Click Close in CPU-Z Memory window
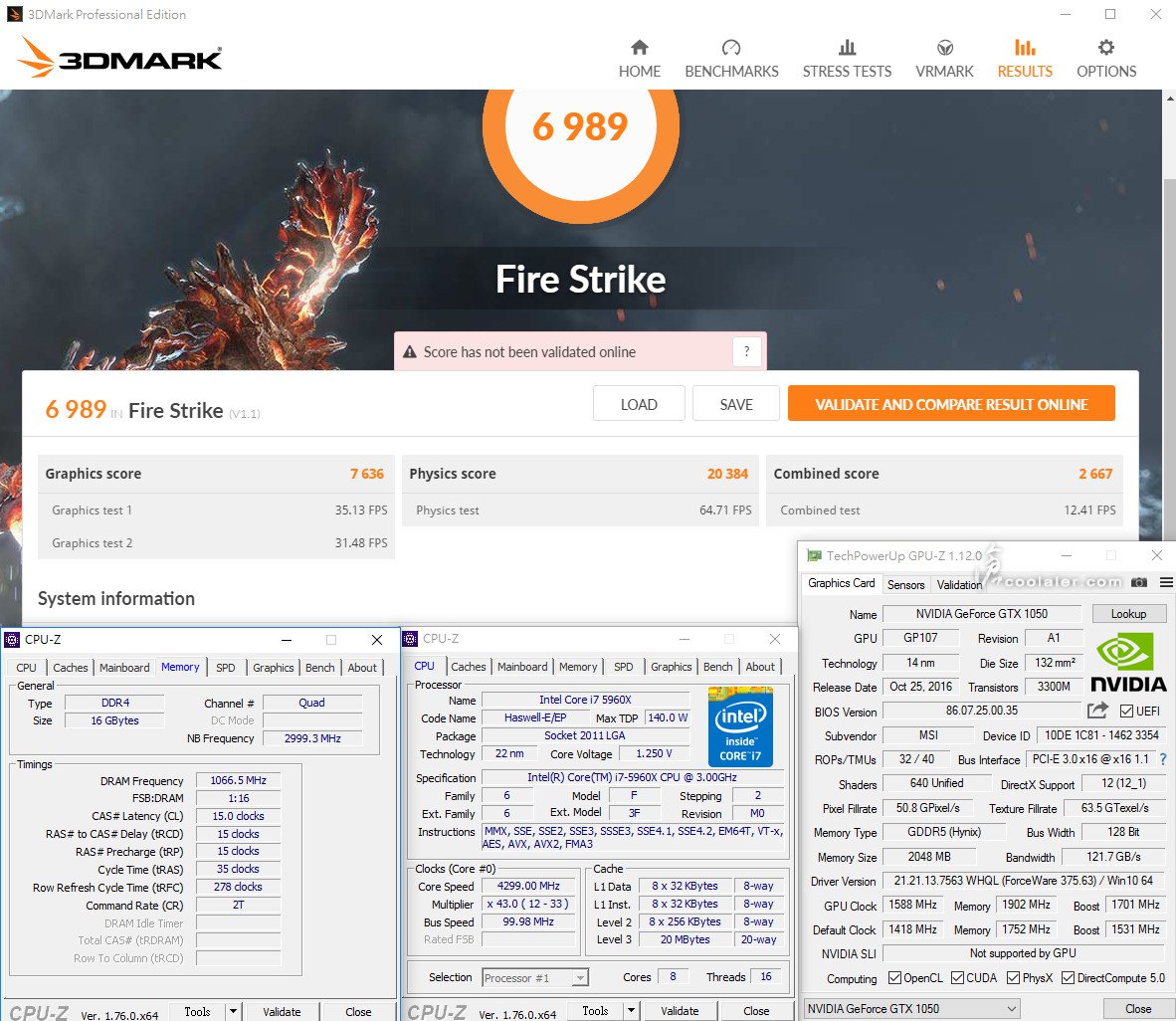This screenshot has height=1021, width=1176. (x=358, y=1011)
